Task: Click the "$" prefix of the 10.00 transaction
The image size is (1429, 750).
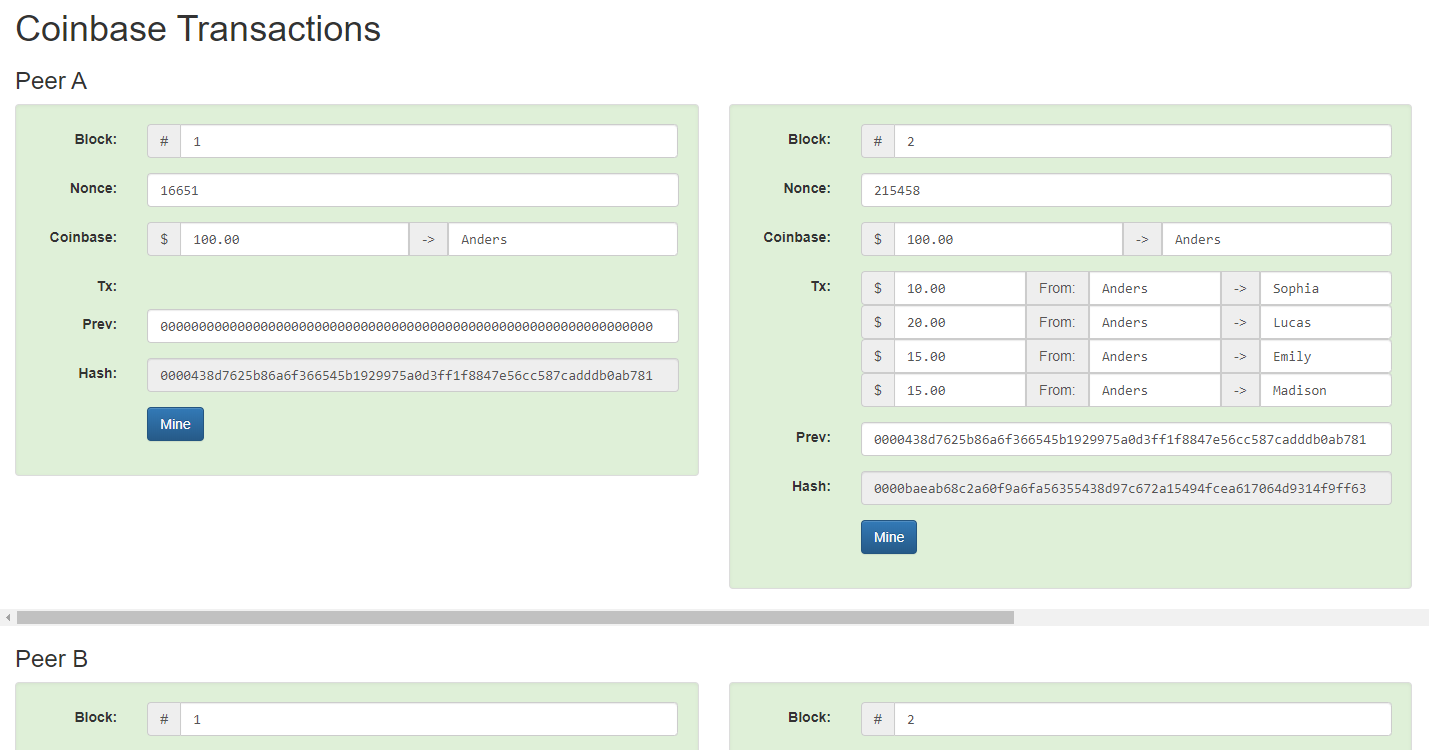Action: point(878,288)
